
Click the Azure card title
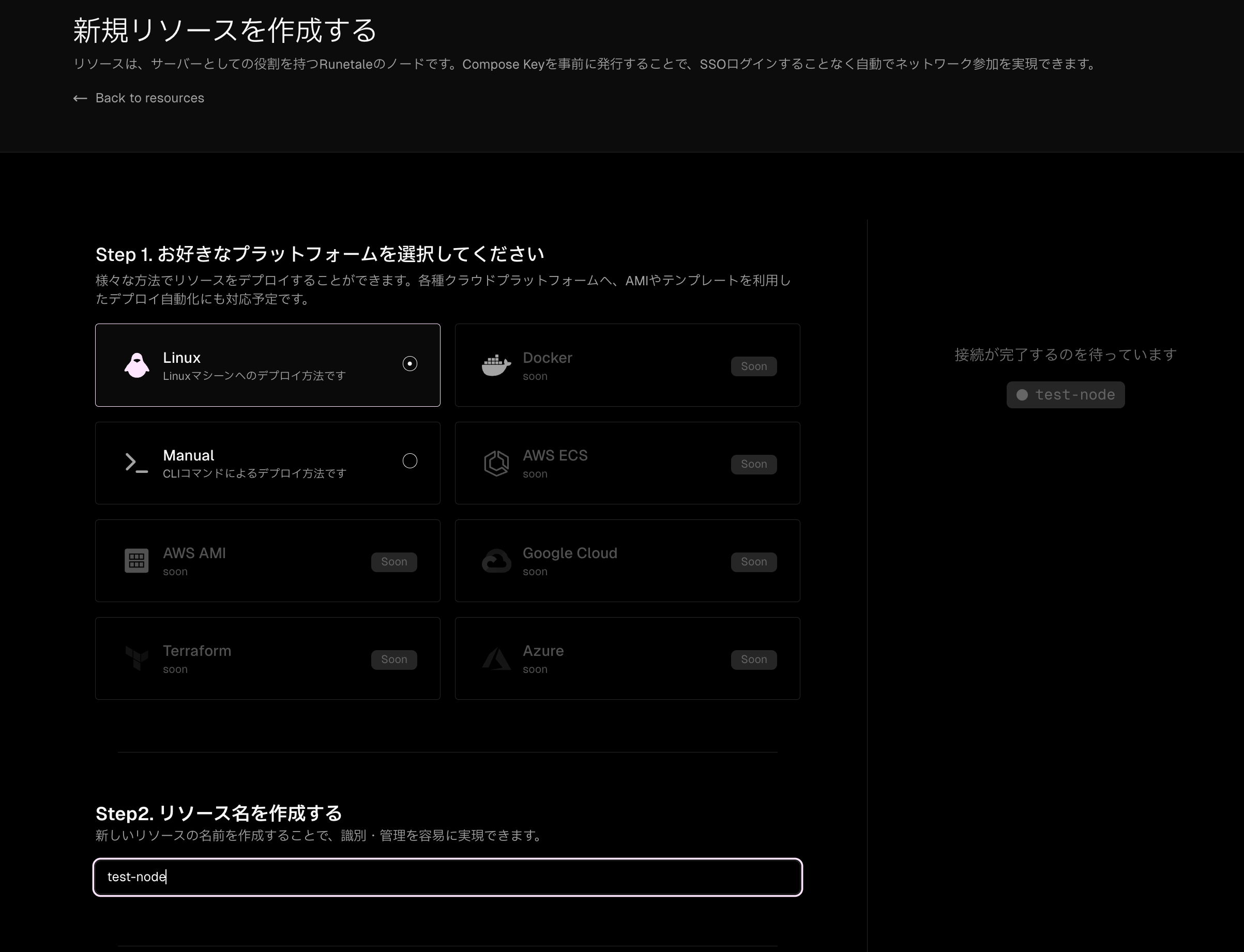543,651
